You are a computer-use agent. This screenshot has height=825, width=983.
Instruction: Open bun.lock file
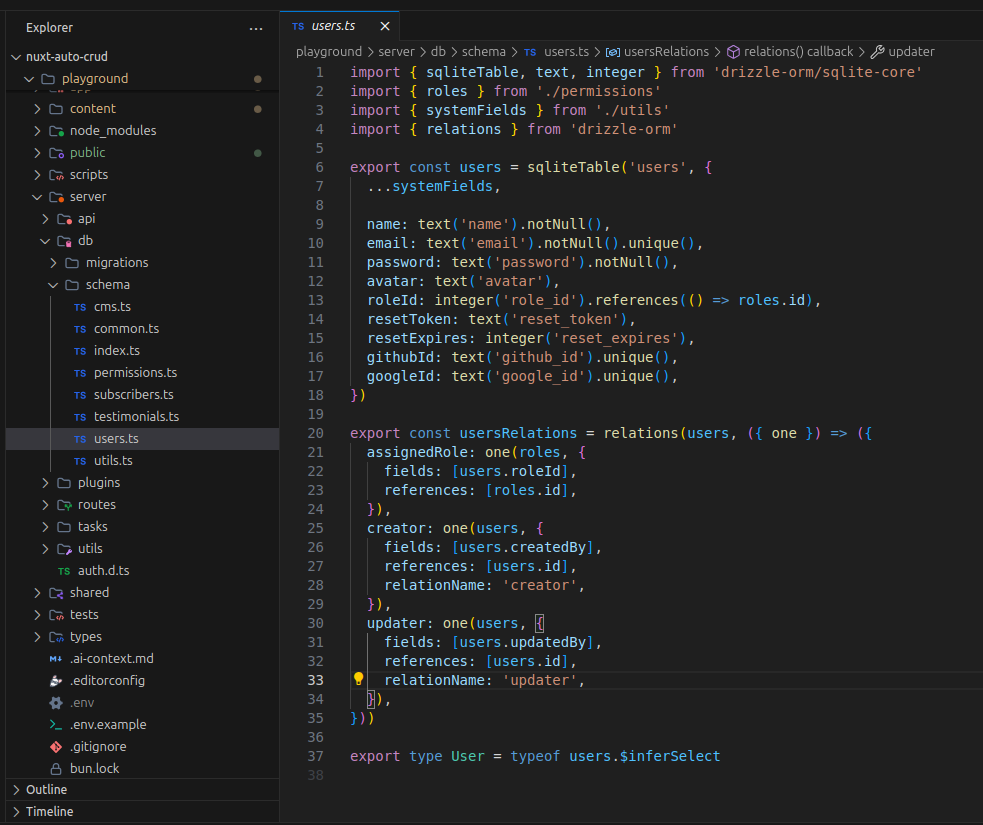coord(94,769)
